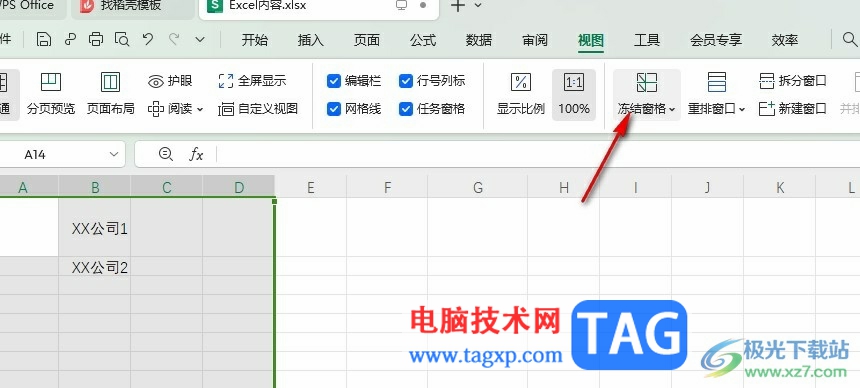Click 全屏显示 fullscreen button
The image size is (860, 388).
point(252,81)
